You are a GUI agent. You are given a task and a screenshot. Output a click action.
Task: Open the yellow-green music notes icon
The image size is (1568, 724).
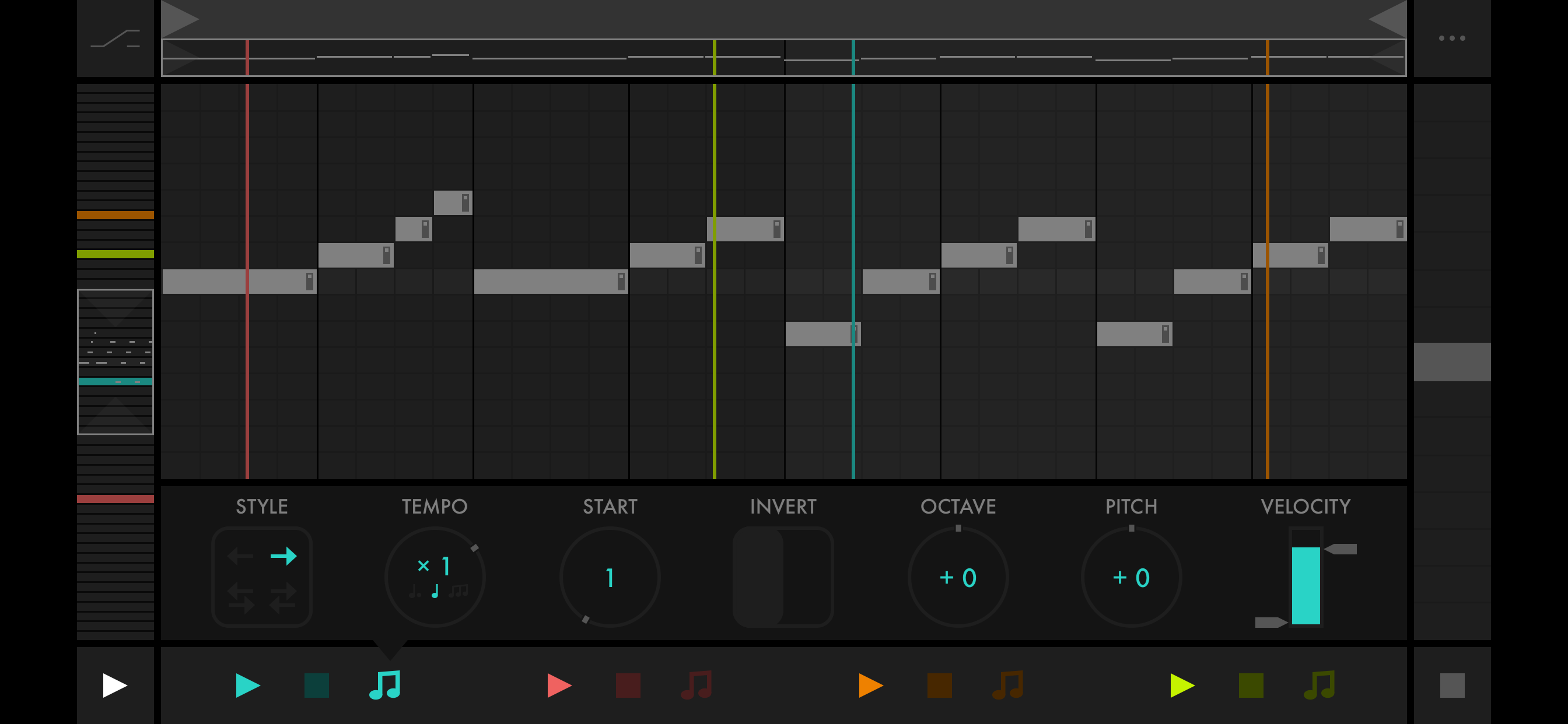click(1319, 685)
